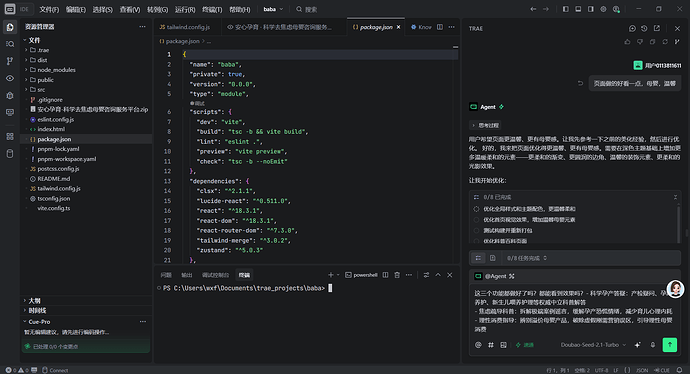
Task: Split the editor with the layout icon
Action: (x=440, y=27)
